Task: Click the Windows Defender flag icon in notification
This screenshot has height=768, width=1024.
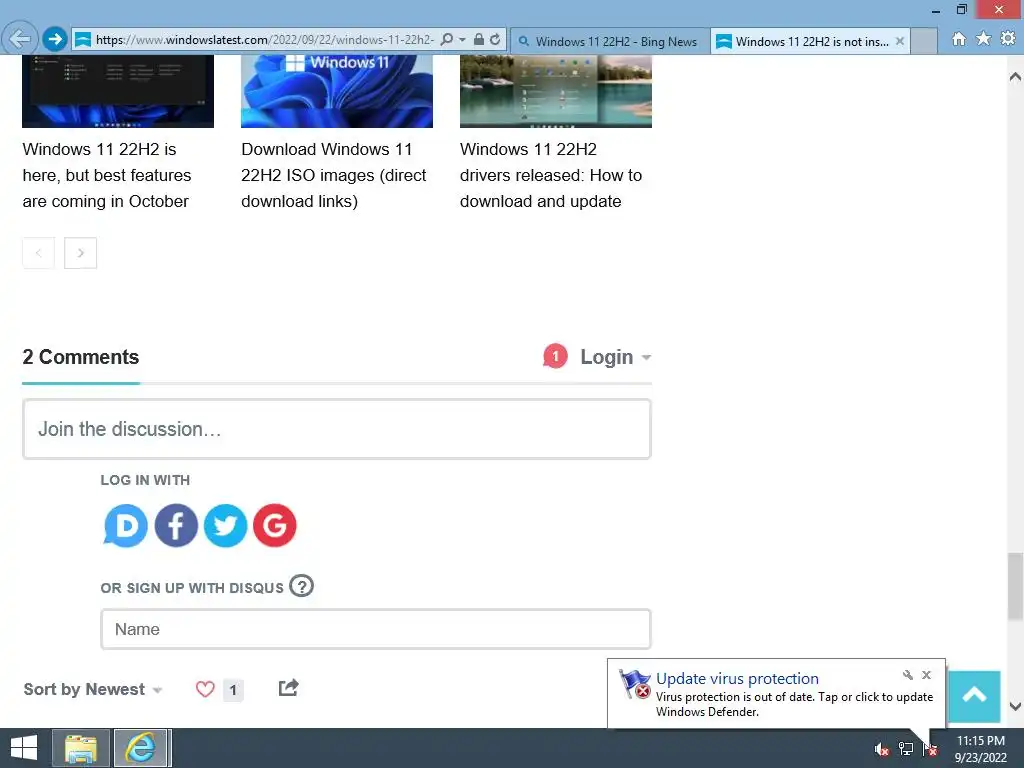Action: pos(635,684)
